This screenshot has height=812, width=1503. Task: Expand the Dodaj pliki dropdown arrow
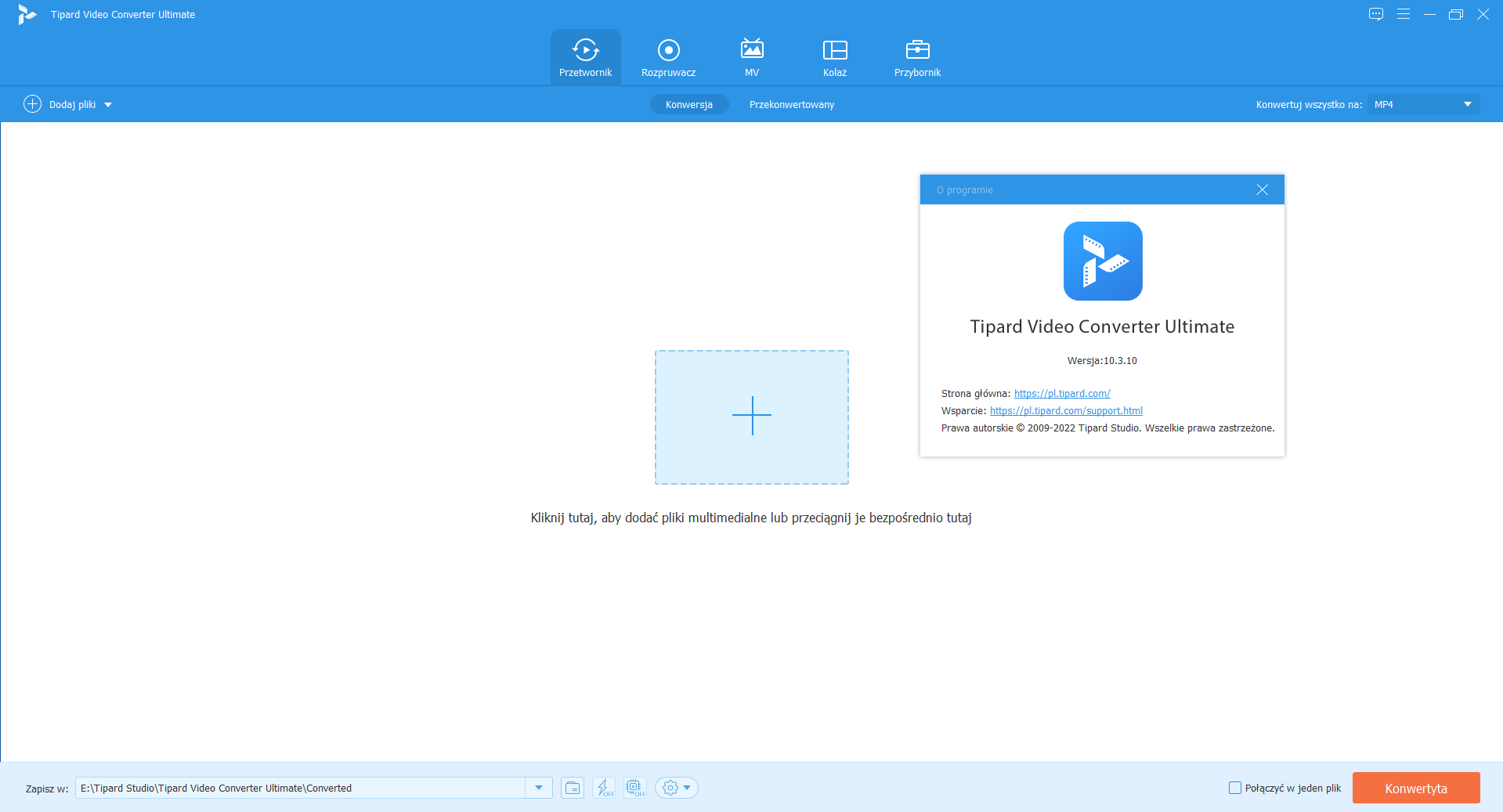coord(108,105)
